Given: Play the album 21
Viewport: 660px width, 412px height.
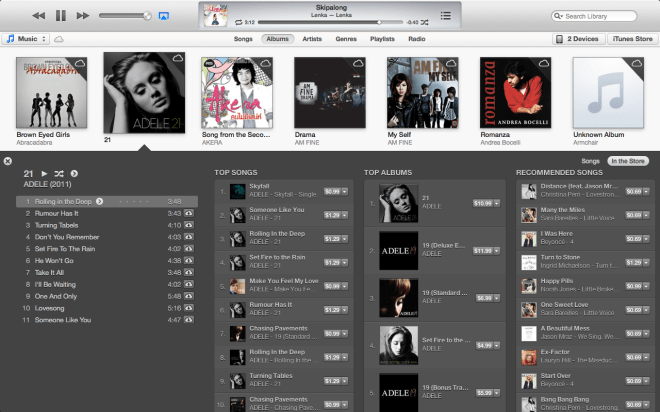Looking at the screenshot, I should tap(44, 174).
